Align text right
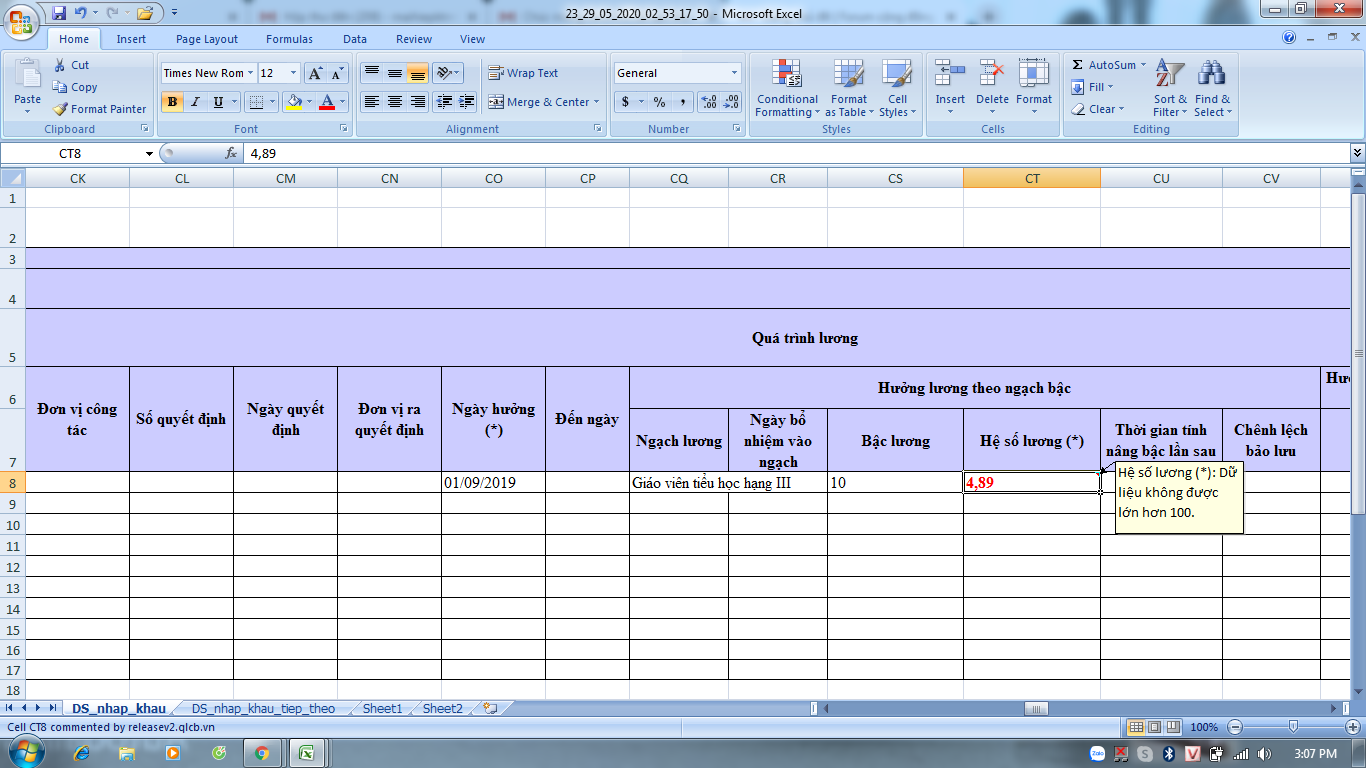1366x768 pixels. 417,102
